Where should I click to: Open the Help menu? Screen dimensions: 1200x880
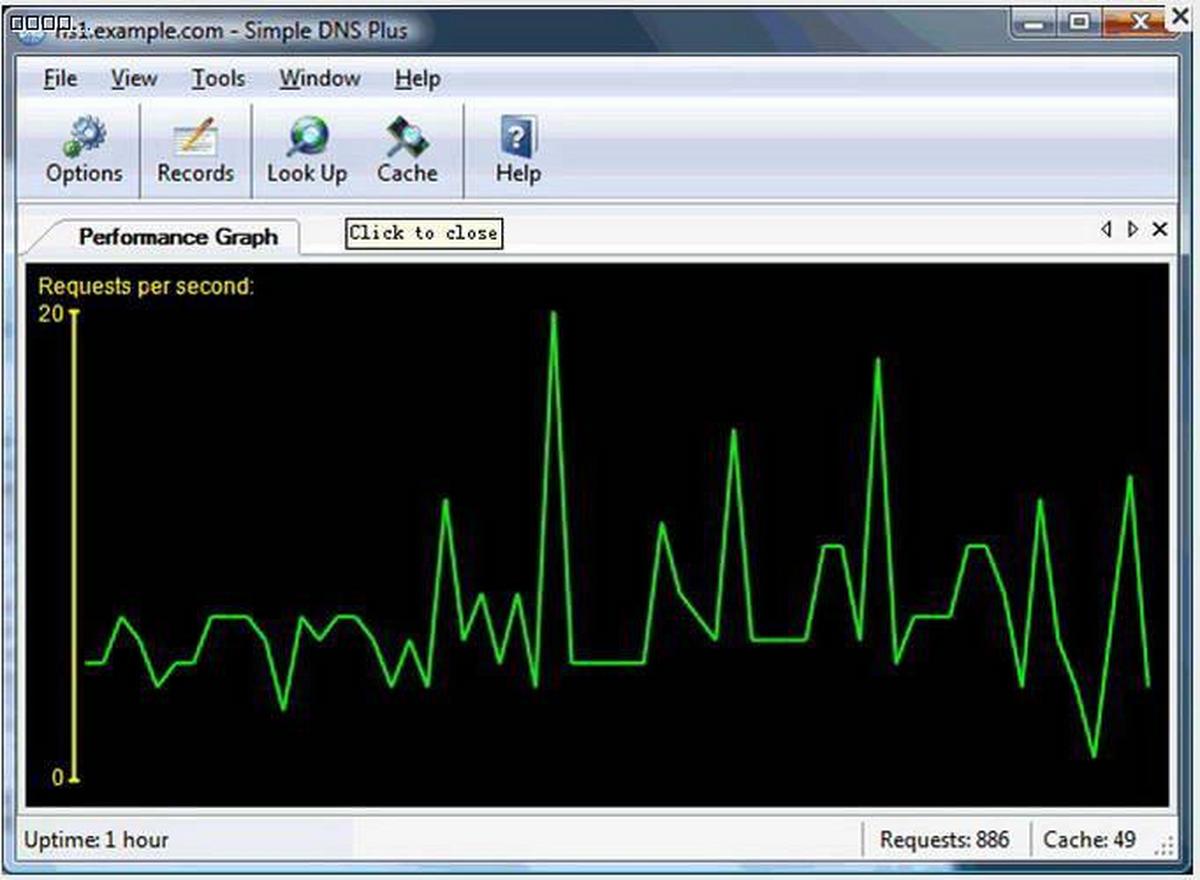(417, 78)
